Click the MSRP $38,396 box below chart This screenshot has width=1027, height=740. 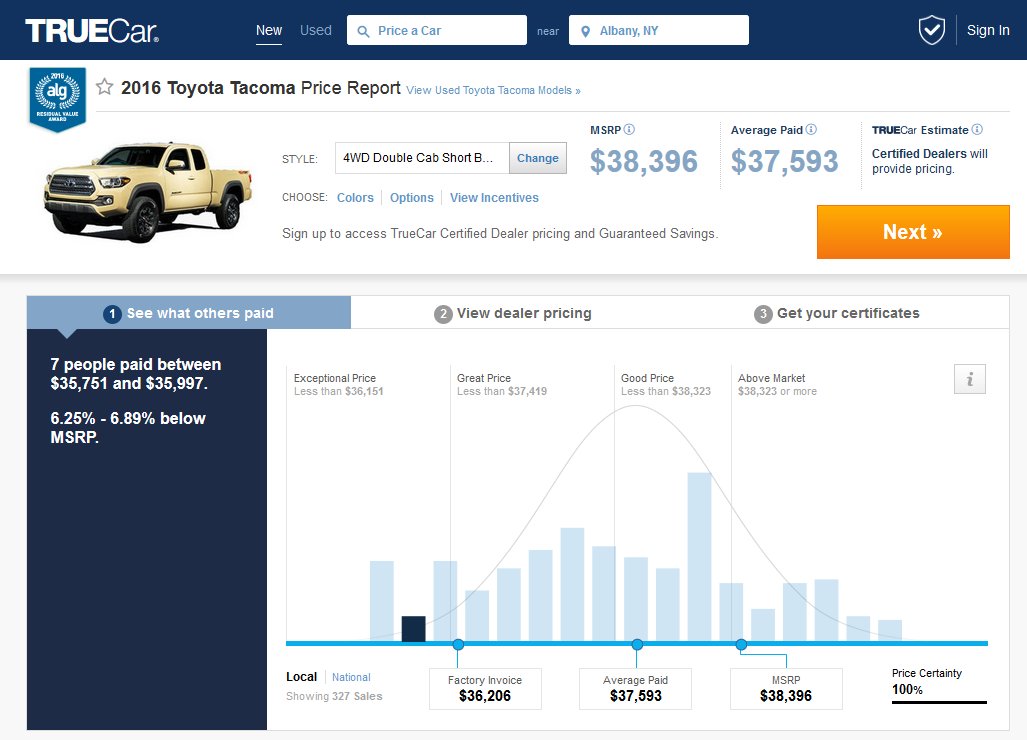(786, 689)
